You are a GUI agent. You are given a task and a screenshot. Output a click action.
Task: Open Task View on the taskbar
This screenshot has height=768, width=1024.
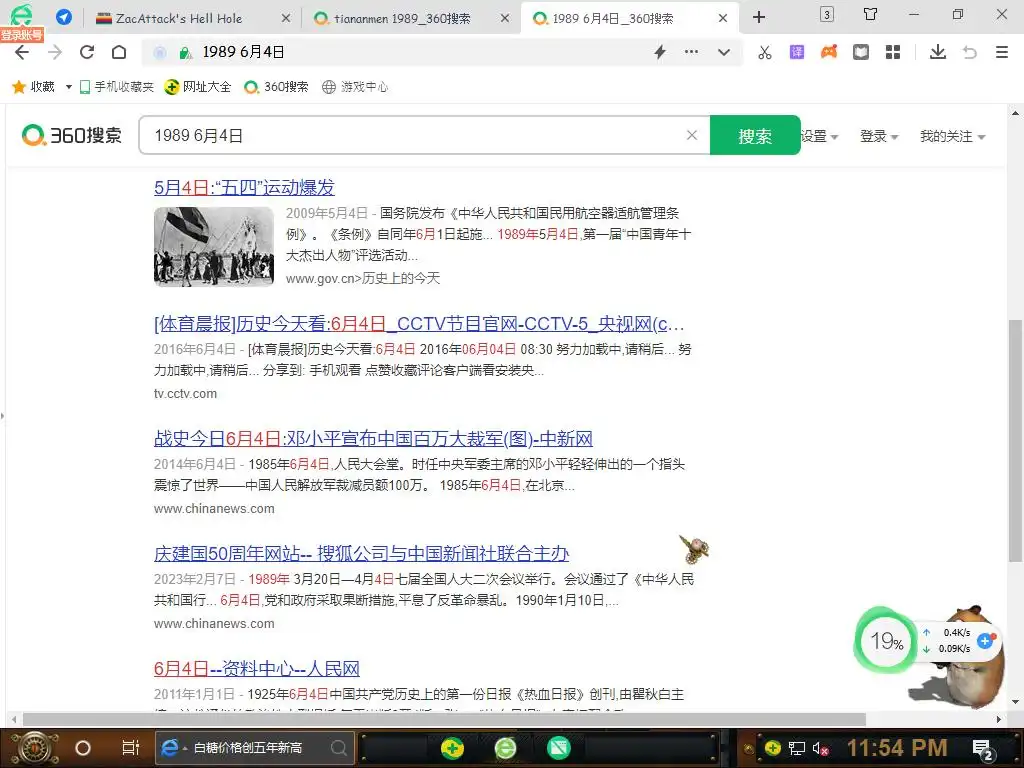pos(131,748)
